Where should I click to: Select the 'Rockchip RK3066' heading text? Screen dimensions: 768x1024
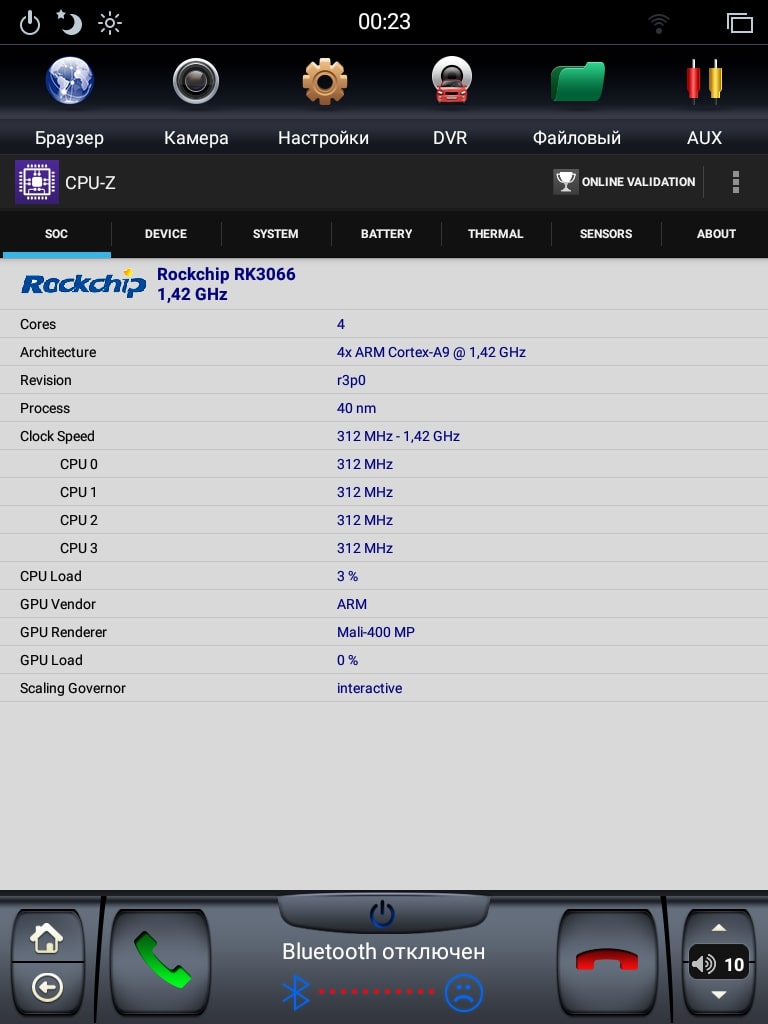[x=226, y=274]
